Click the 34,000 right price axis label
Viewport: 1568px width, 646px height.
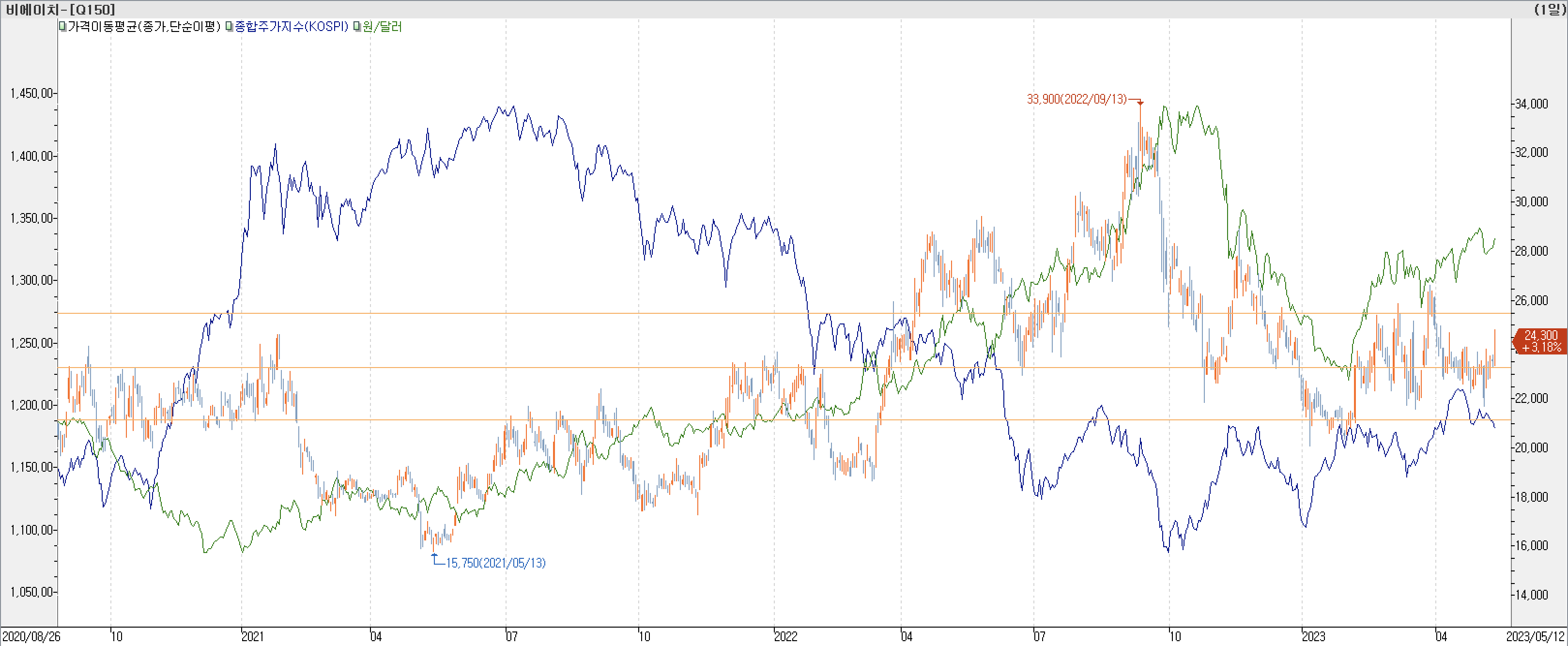click(x=1531, y=104)
